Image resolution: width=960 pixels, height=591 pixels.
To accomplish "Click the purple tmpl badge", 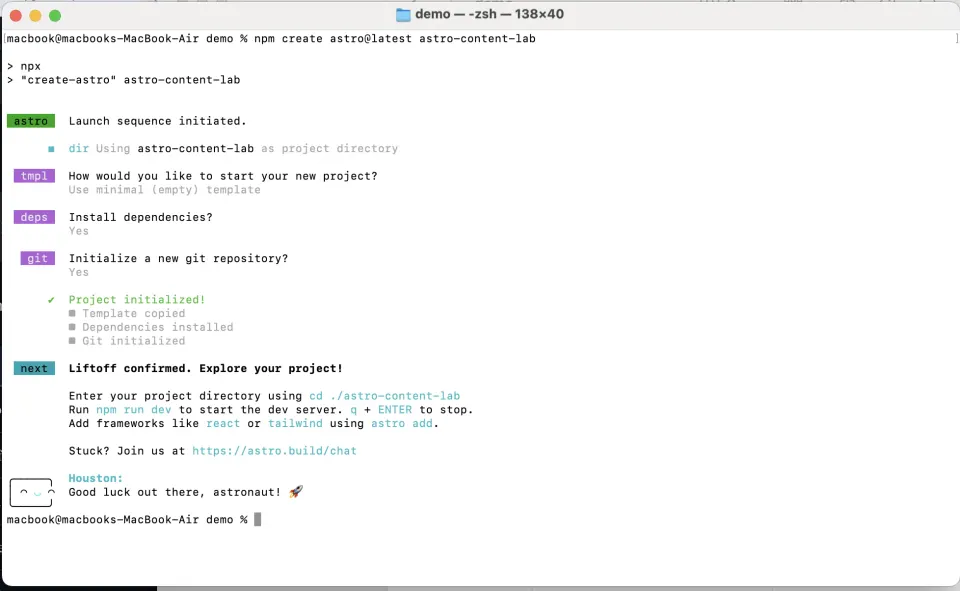I will click(x=34, y=176).
